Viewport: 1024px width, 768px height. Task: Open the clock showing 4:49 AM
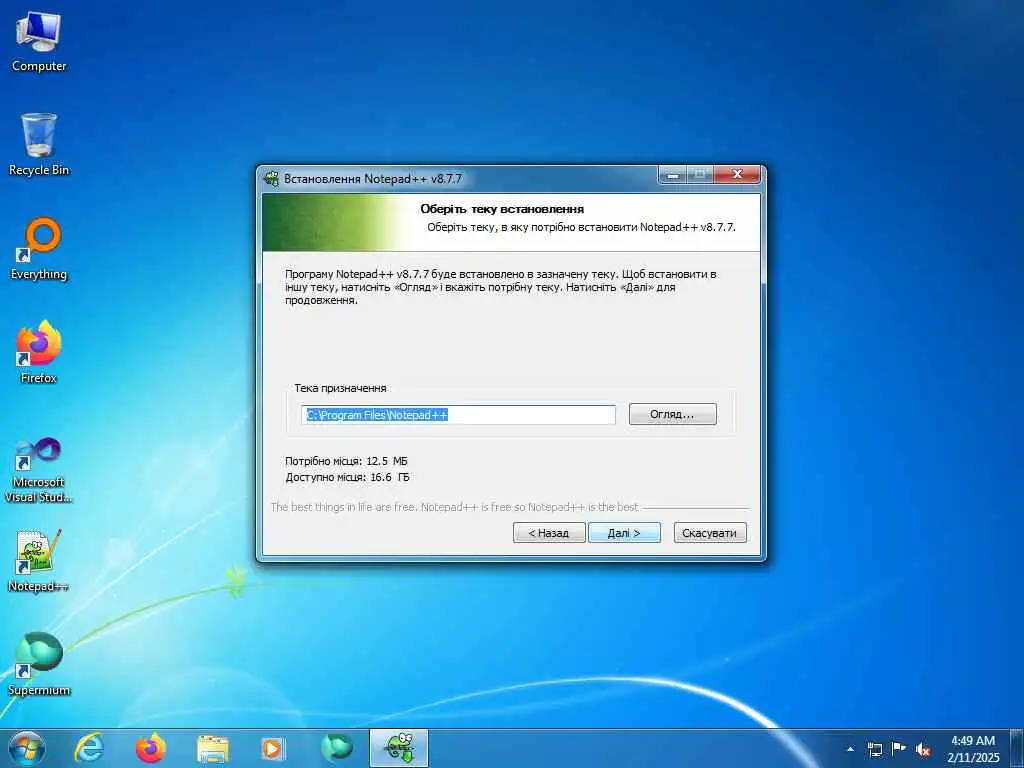click(974, 749)
